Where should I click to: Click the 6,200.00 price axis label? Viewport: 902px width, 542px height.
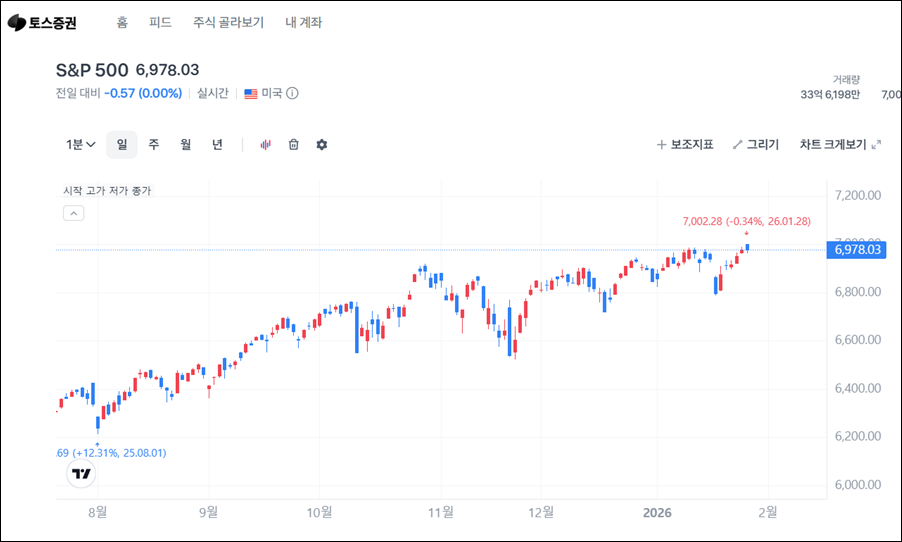(858, 436)
